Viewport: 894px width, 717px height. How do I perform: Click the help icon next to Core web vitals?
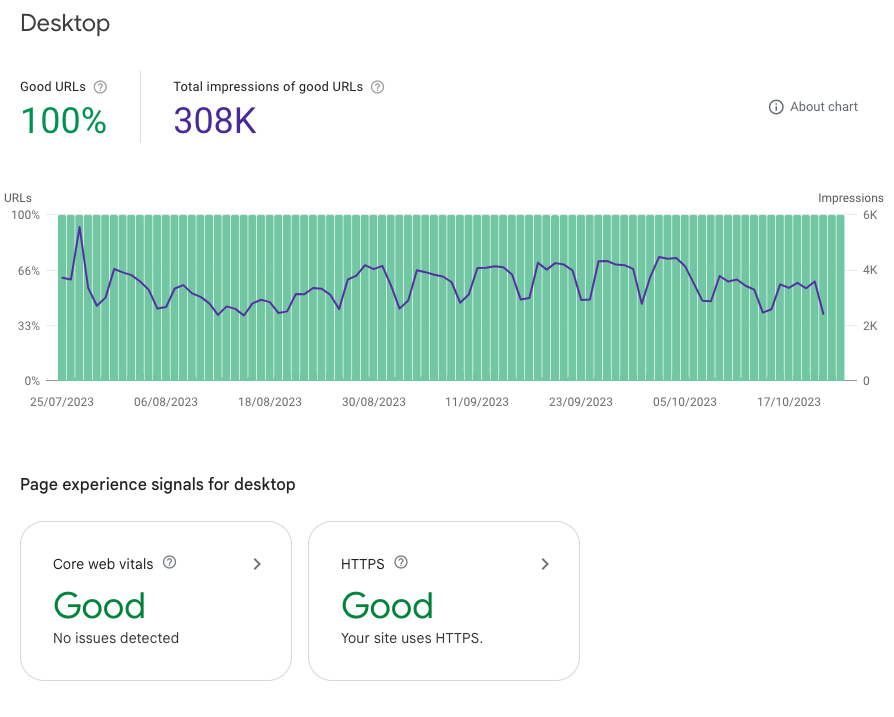click(170, 563)
